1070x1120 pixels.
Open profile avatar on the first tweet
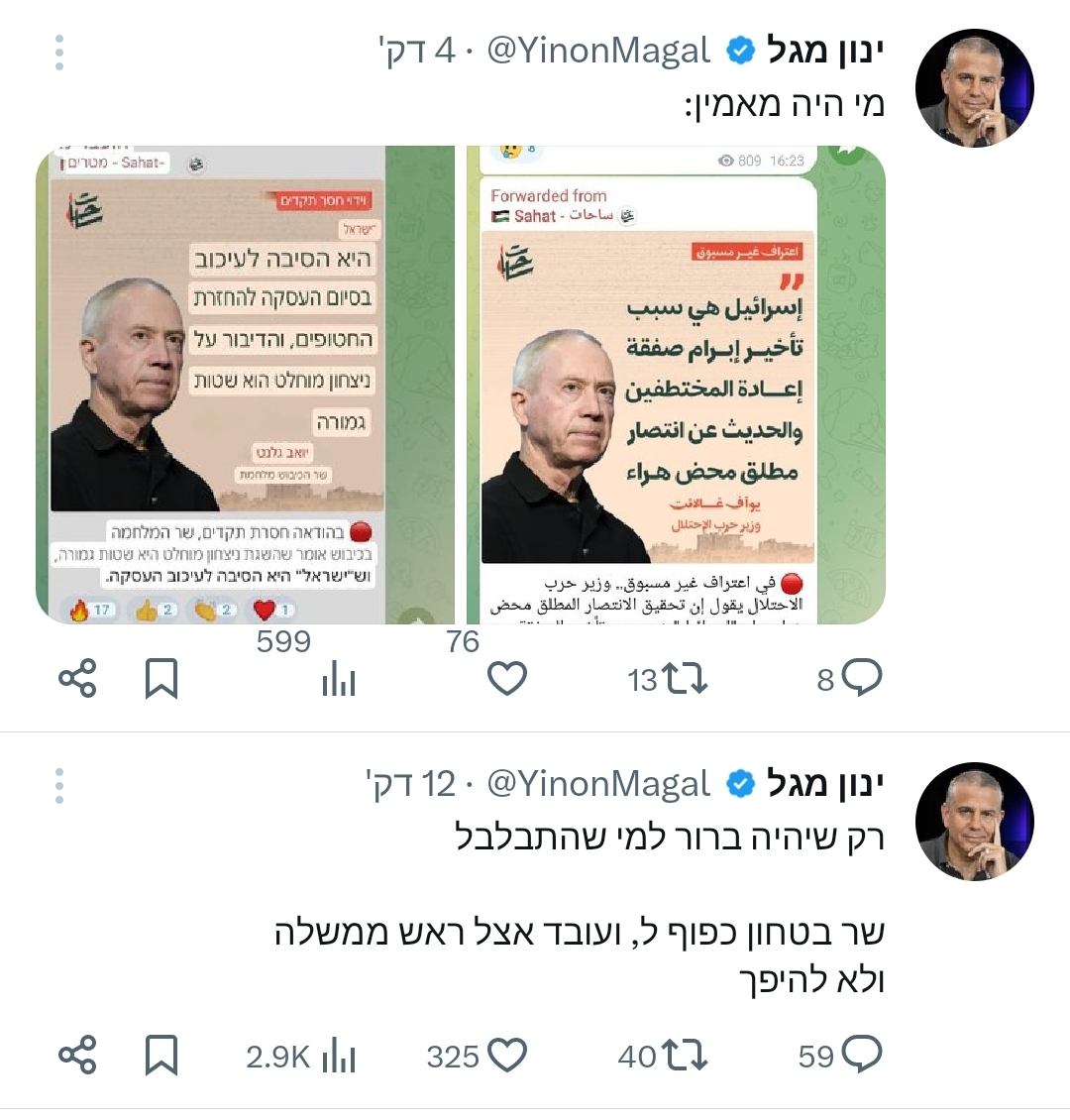coord(974,88)
